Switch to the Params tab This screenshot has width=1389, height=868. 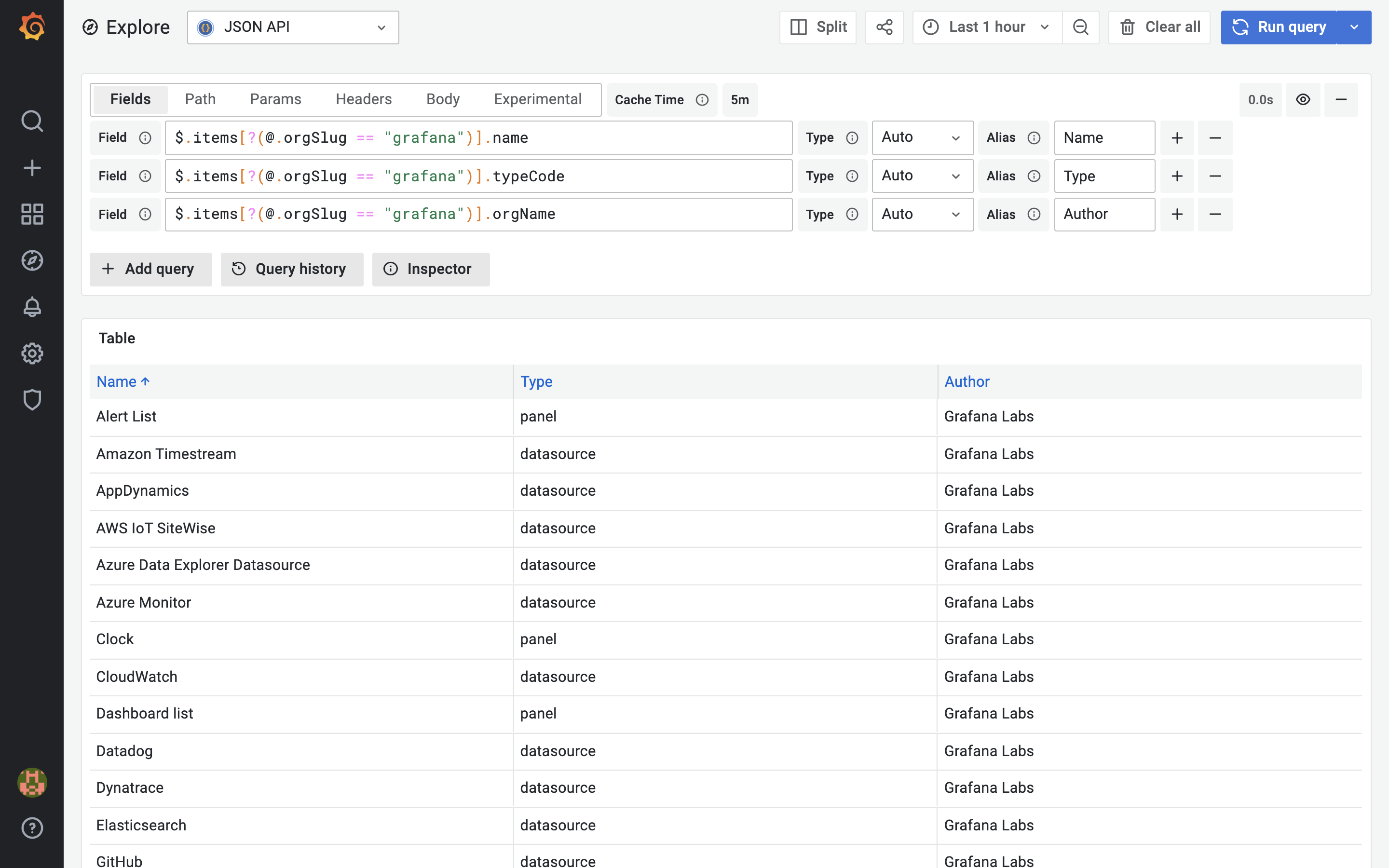point(275,99)
